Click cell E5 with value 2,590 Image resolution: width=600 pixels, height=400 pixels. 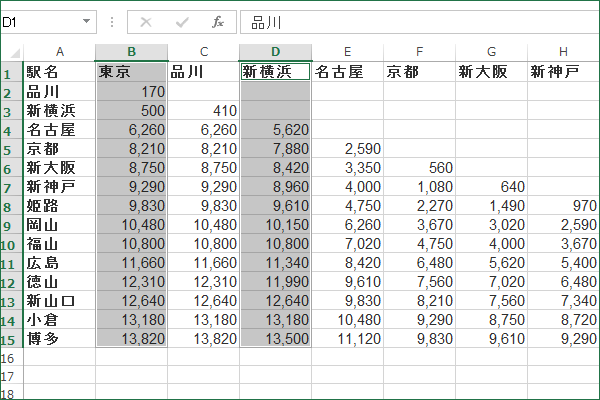347,149
